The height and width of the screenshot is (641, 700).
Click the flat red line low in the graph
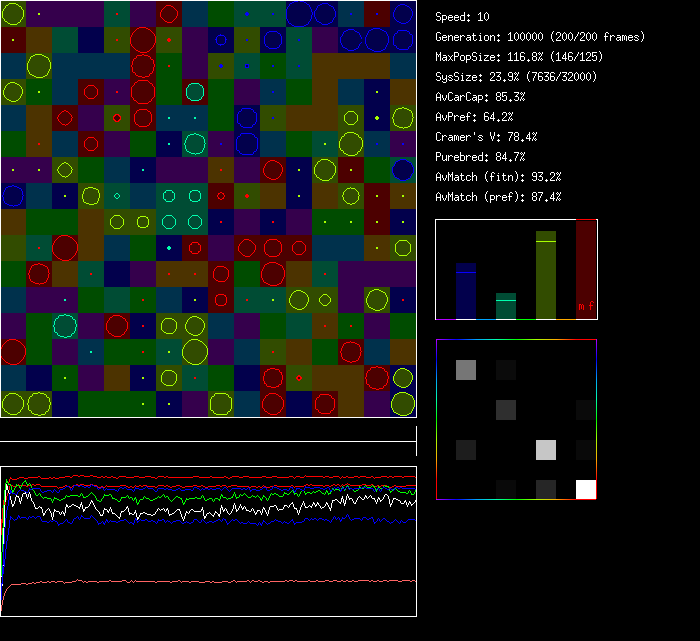click(200, 581)
